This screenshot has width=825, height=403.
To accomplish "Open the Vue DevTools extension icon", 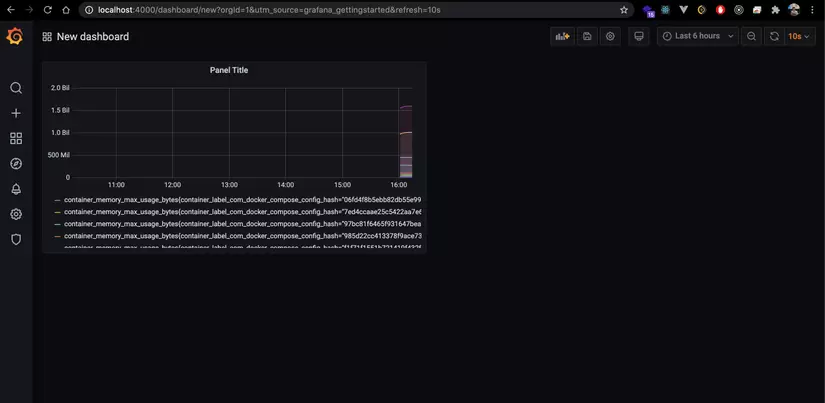I will [x=683, y=9].
